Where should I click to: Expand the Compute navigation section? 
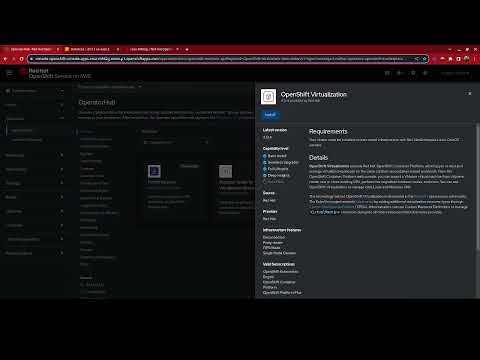point(34,225)
